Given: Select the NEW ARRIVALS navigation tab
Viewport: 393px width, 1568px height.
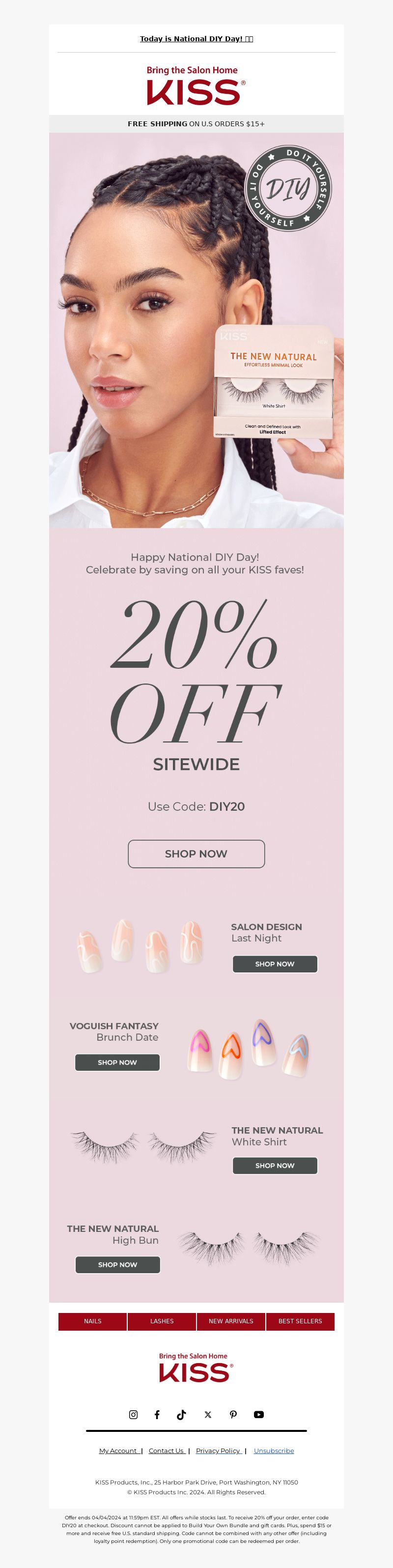Looking at the screenshot, I should (231, 1321).
